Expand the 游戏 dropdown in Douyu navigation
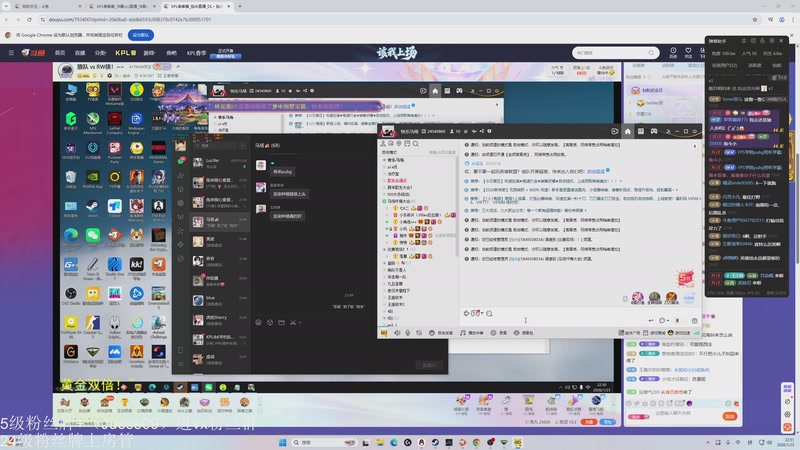The height and width of the screenshot is (450, 800). [149, 53]
